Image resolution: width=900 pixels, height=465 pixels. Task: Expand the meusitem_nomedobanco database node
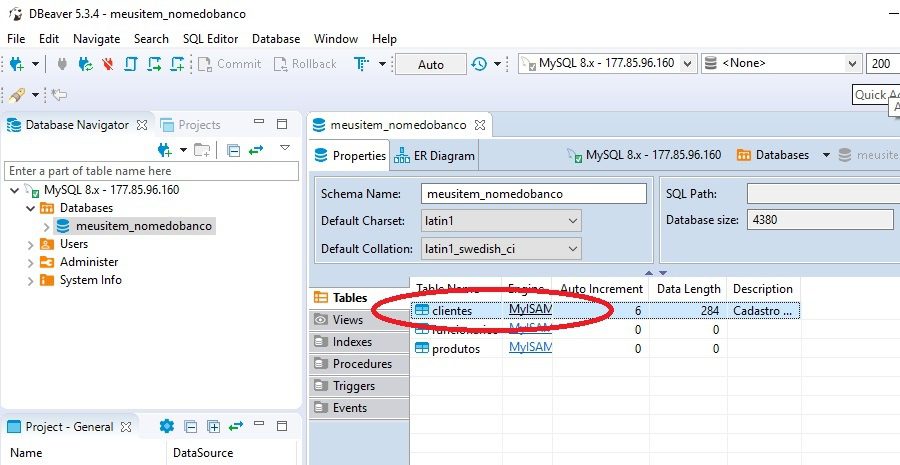46,226
